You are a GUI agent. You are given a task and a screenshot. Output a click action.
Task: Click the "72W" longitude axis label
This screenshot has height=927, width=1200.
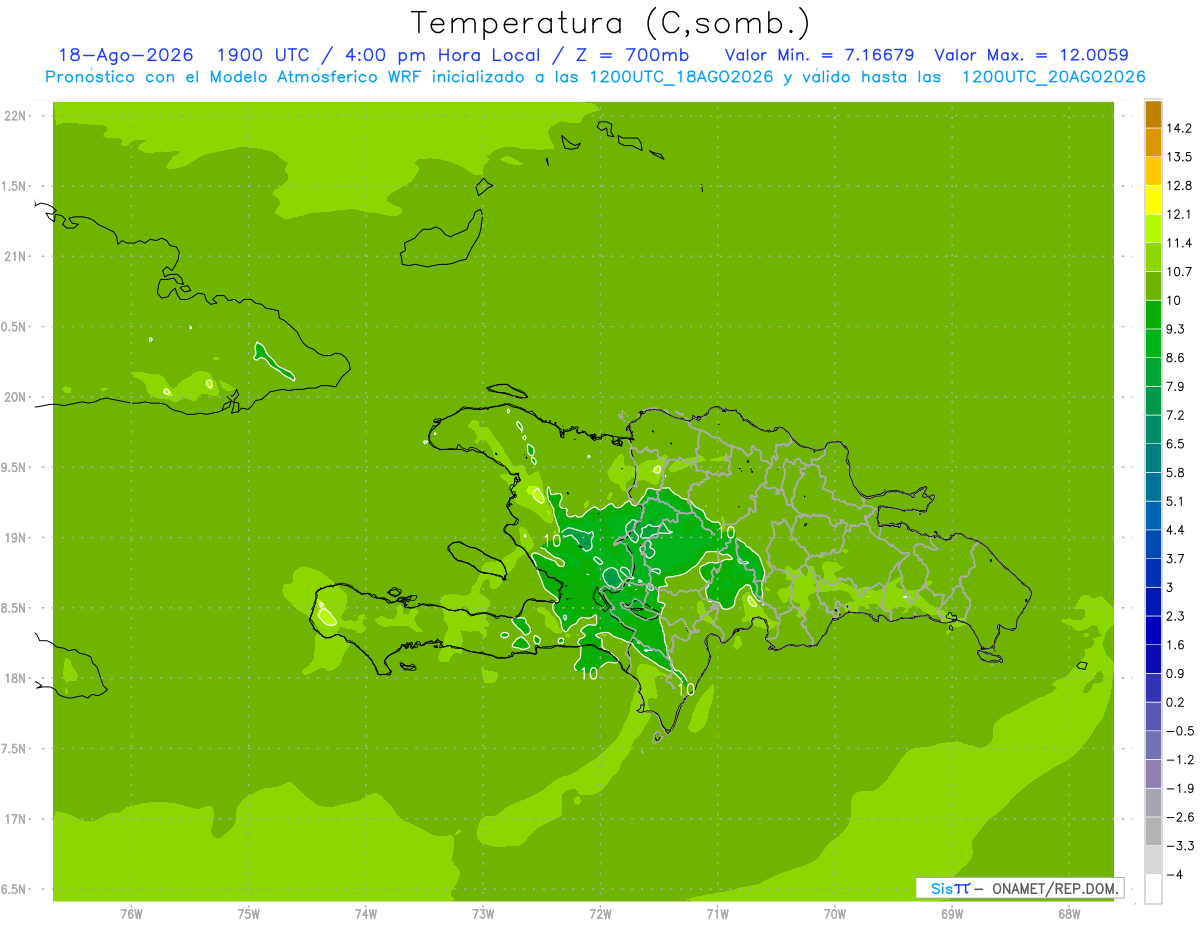(601, 915)
